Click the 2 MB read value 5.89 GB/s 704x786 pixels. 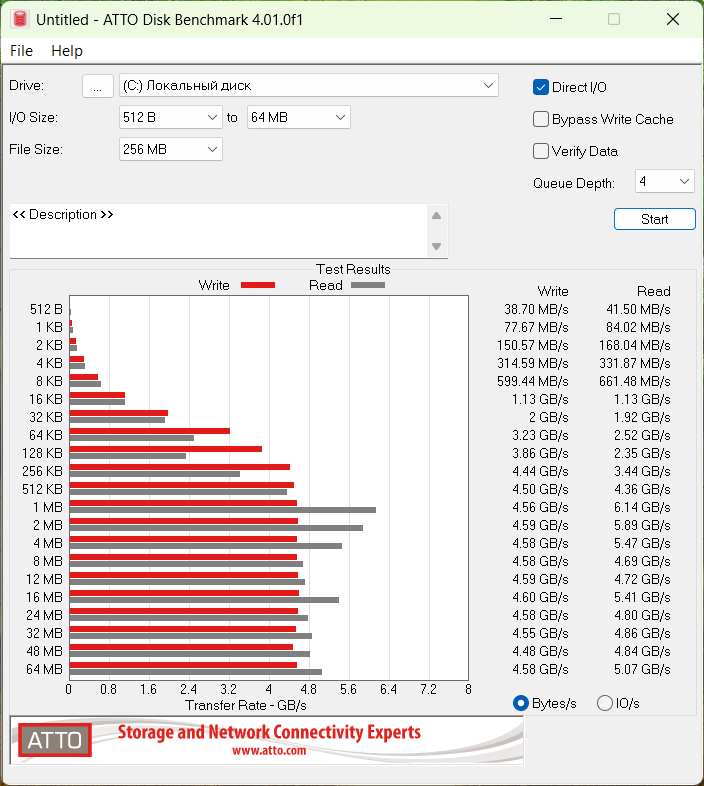[642, 525]
